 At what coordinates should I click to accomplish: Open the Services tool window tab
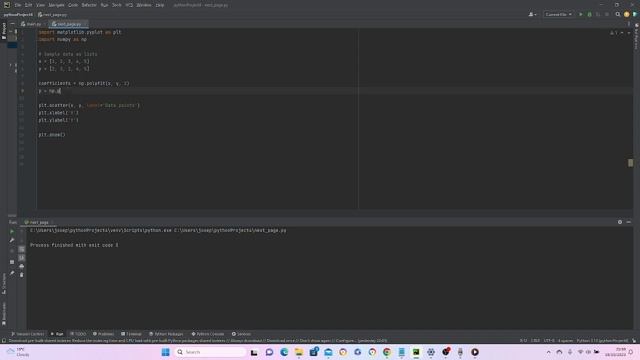(x=242, y=334)
